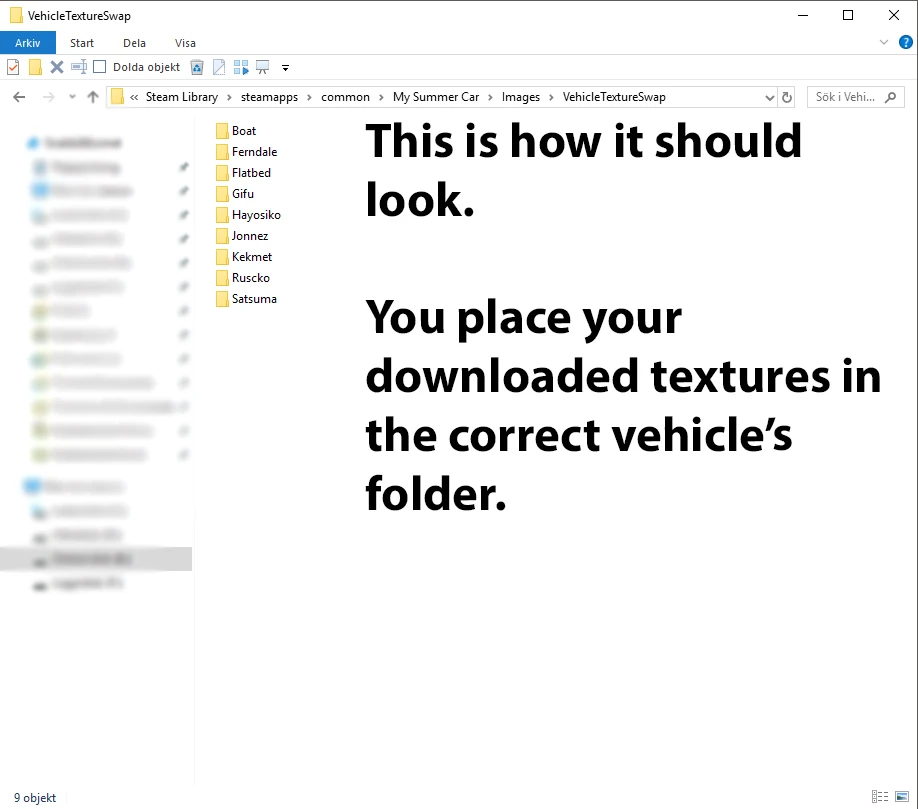
Task: Toggle the Dolda objekt checkbox
Action: click(x=100, y=67)
